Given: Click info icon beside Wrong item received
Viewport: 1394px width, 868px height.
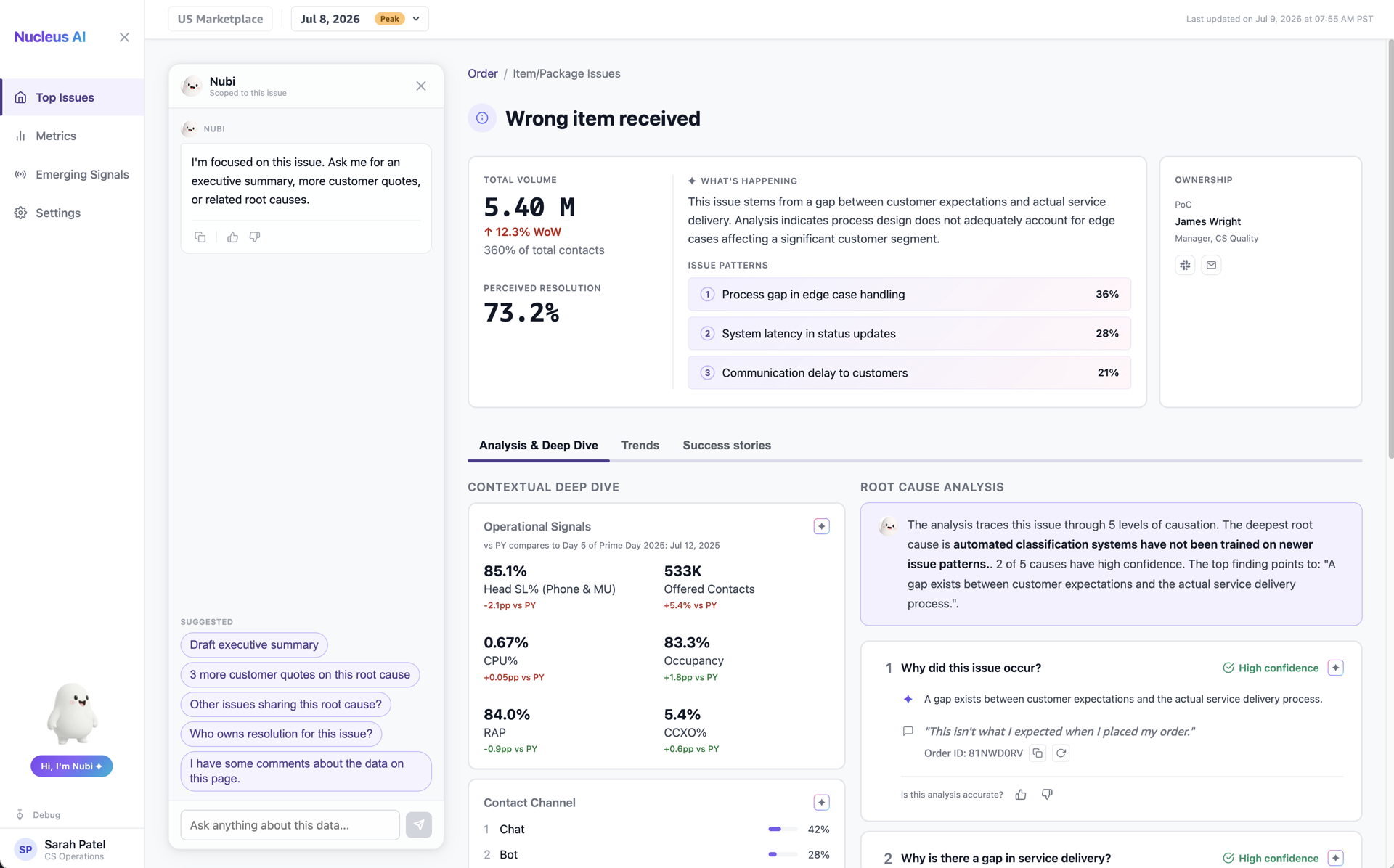Looking at the screenshot, I should [482, 118].
